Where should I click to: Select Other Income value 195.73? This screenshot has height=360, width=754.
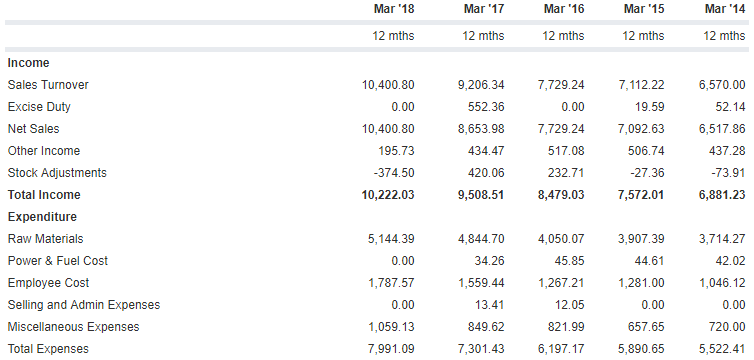(x=397, y=151)
